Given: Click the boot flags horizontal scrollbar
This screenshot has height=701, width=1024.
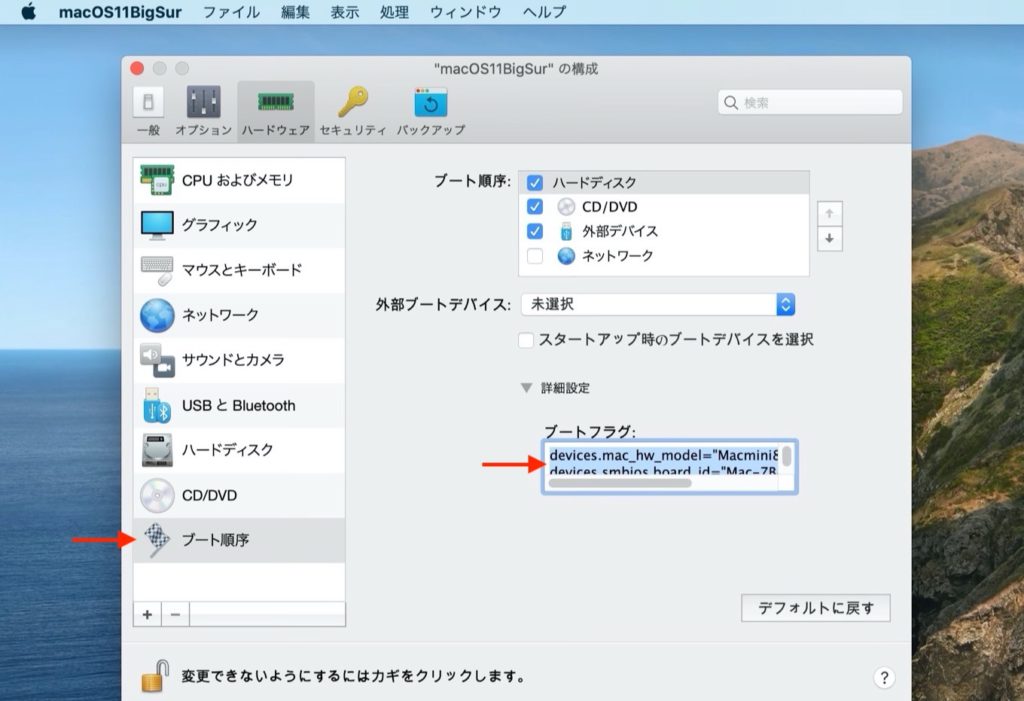Looking at the screenshot, I should pos(620,483).
